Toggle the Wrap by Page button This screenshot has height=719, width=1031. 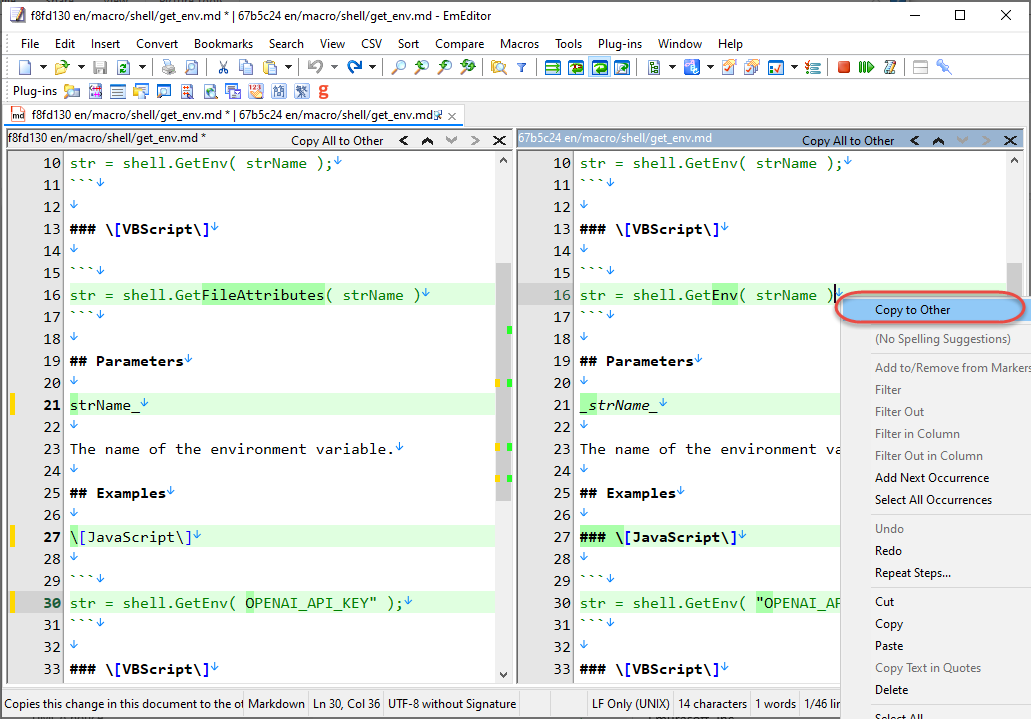pos(622,67)
